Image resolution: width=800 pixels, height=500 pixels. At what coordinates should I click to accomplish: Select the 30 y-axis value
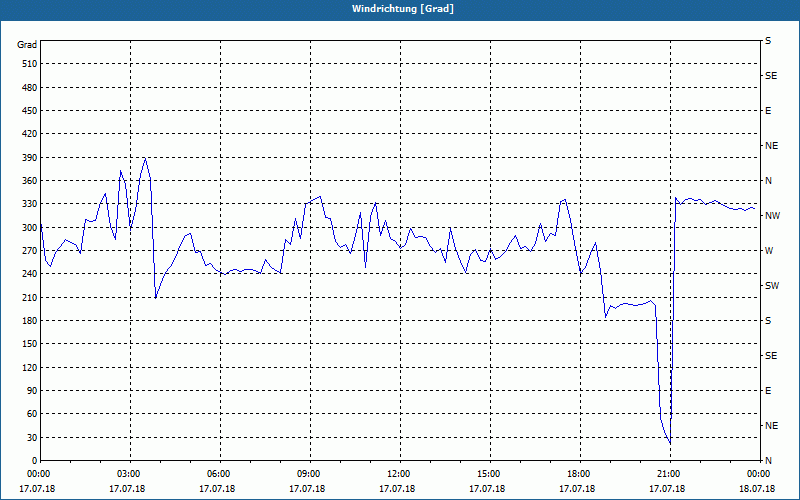point(32,437)
